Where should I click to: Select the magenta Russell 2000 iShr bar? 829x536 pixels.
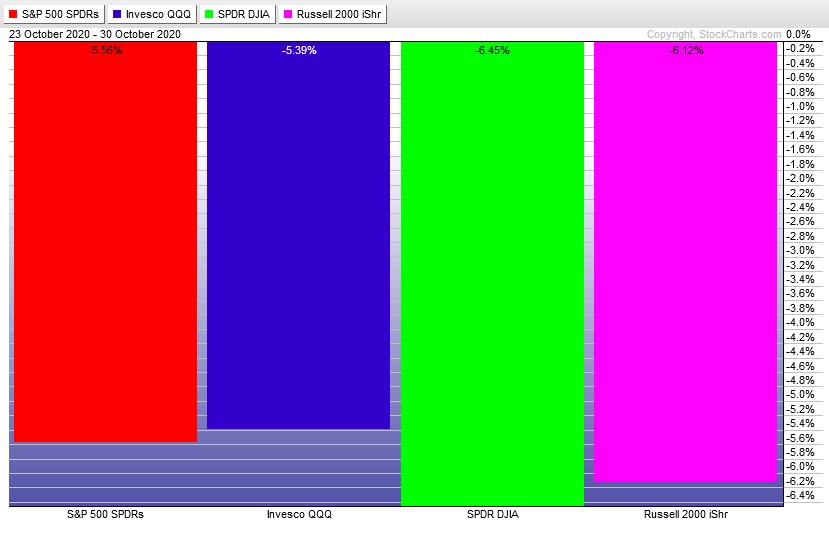685,262
